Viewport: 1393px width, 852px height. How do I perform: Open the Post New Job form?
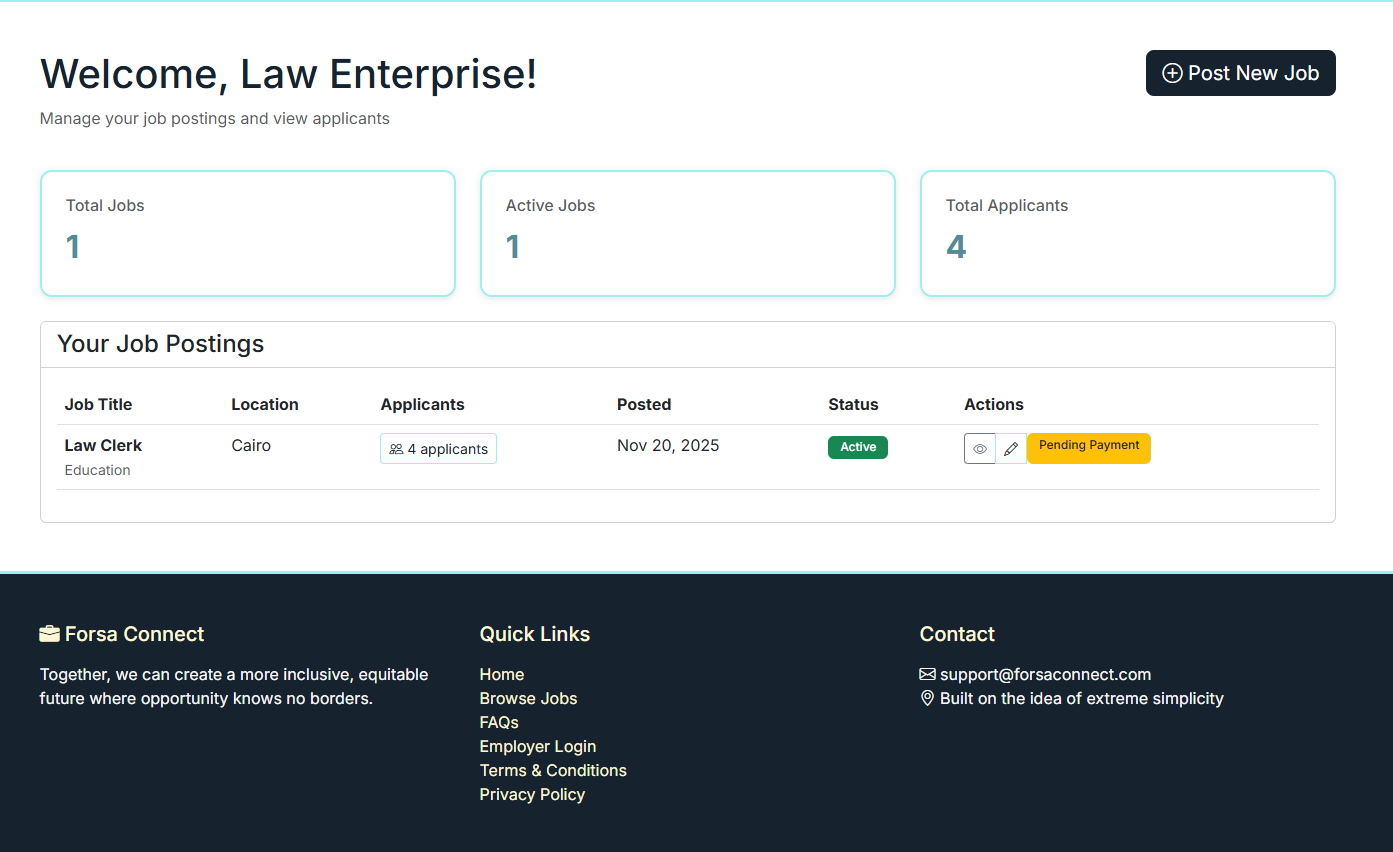pos(1240,73)
